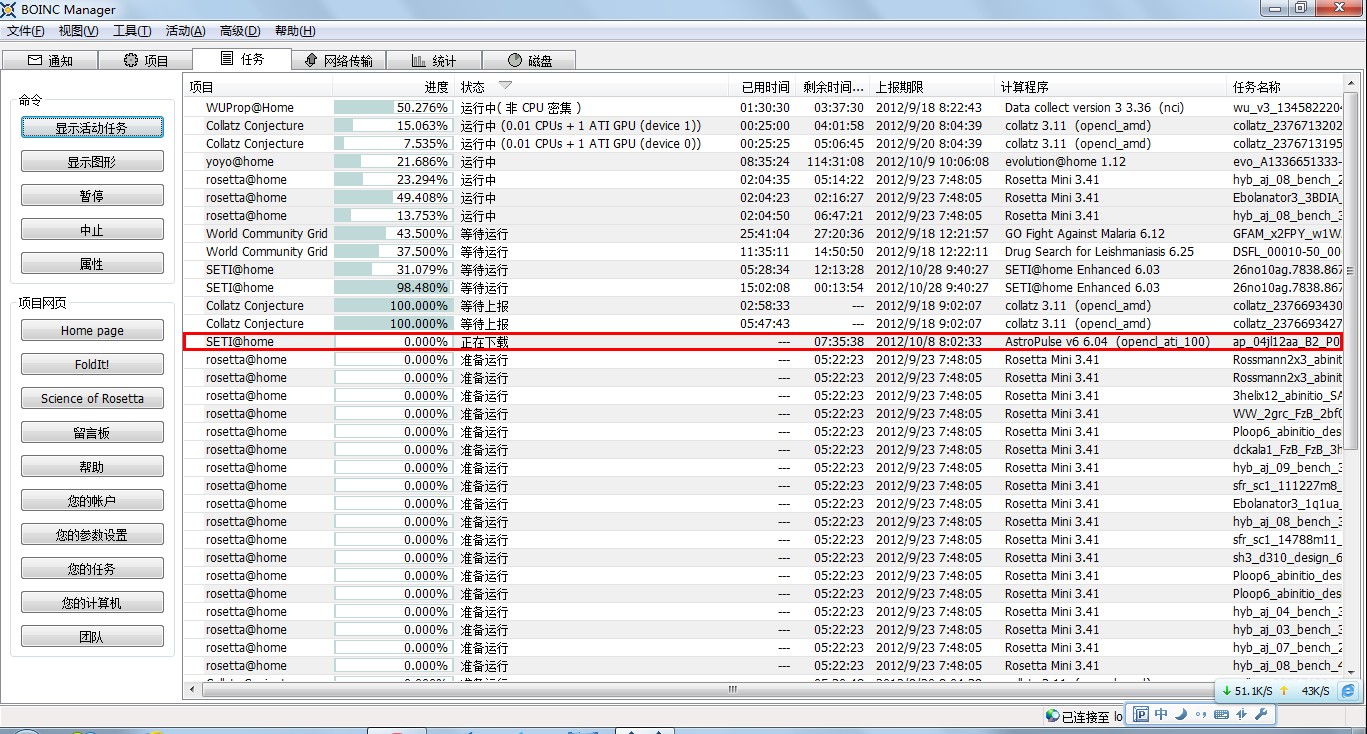Click the FoldIt! button

92,365
